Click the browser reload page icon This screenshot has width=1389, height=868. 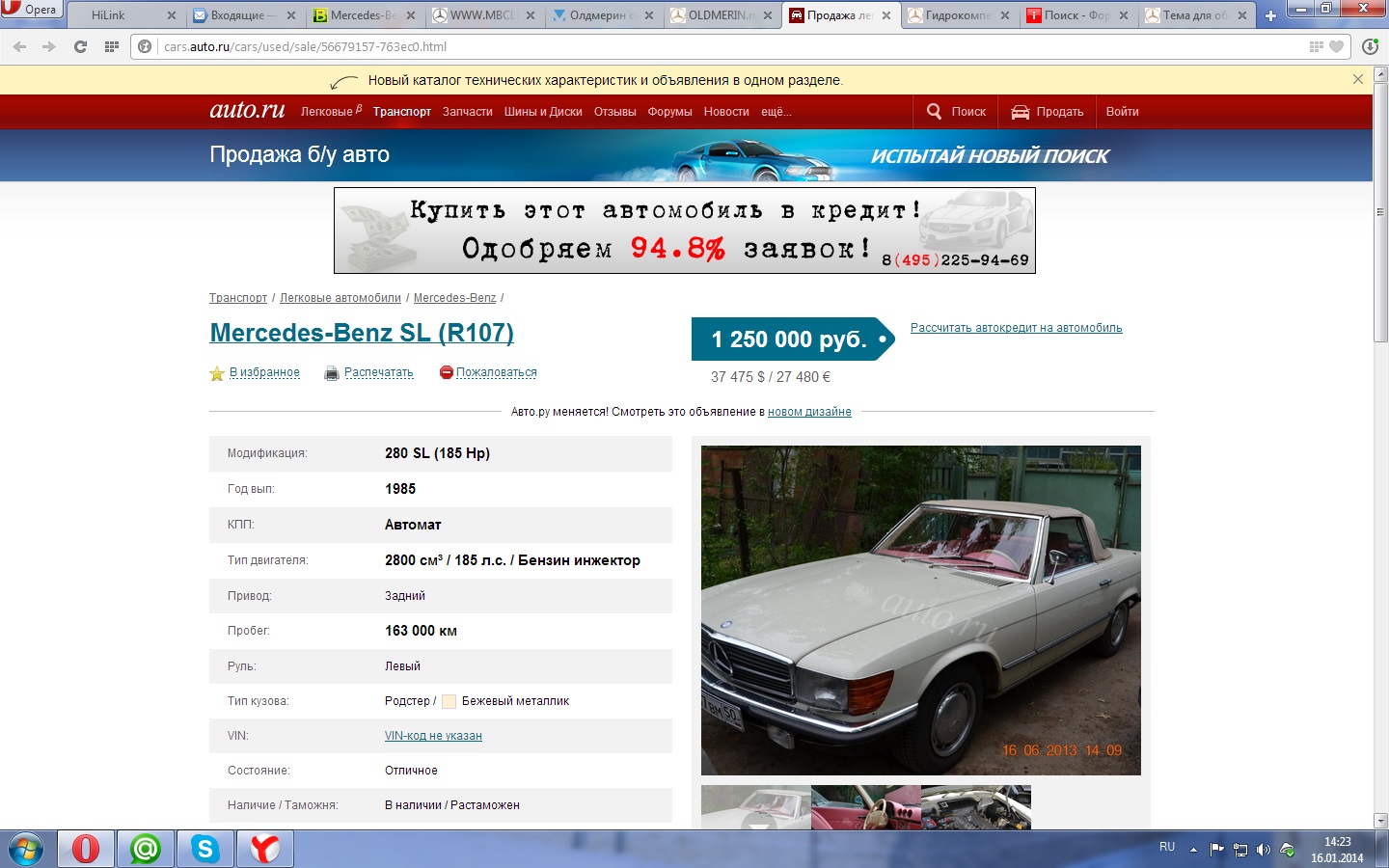[x=80, y=46]
